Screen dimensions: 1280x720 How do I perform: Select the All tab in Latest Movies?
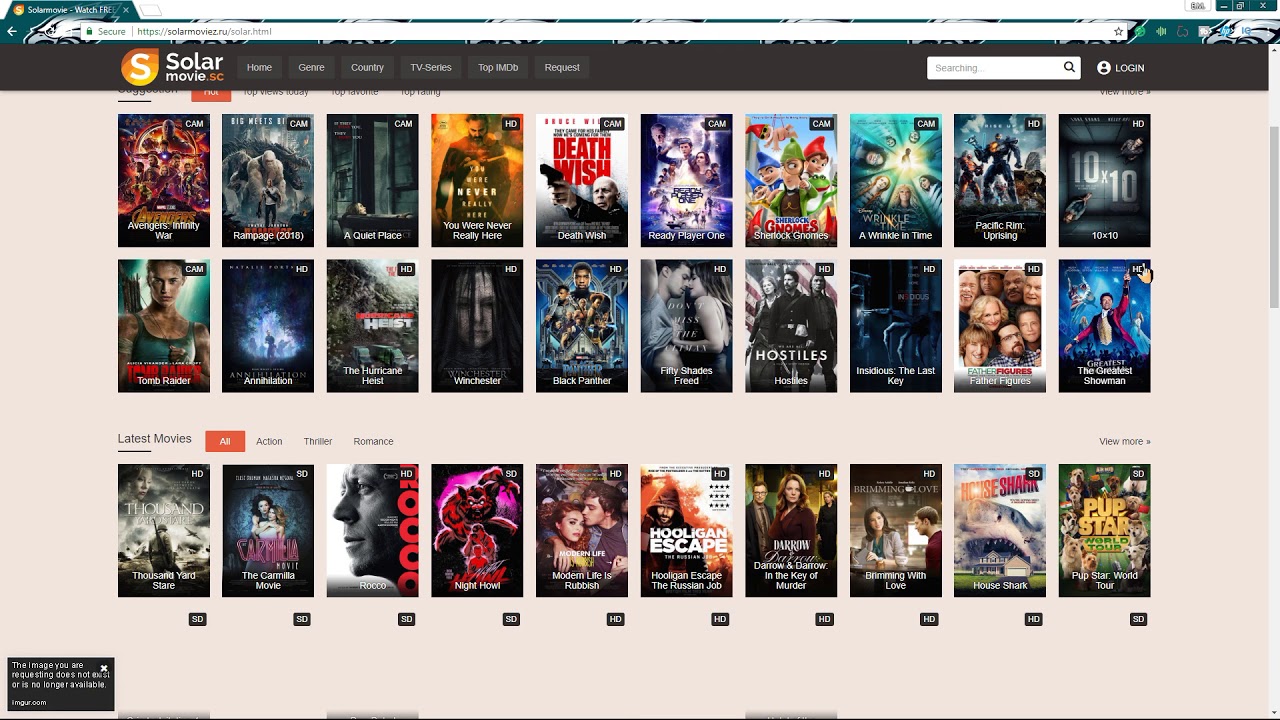coord(225,441)
